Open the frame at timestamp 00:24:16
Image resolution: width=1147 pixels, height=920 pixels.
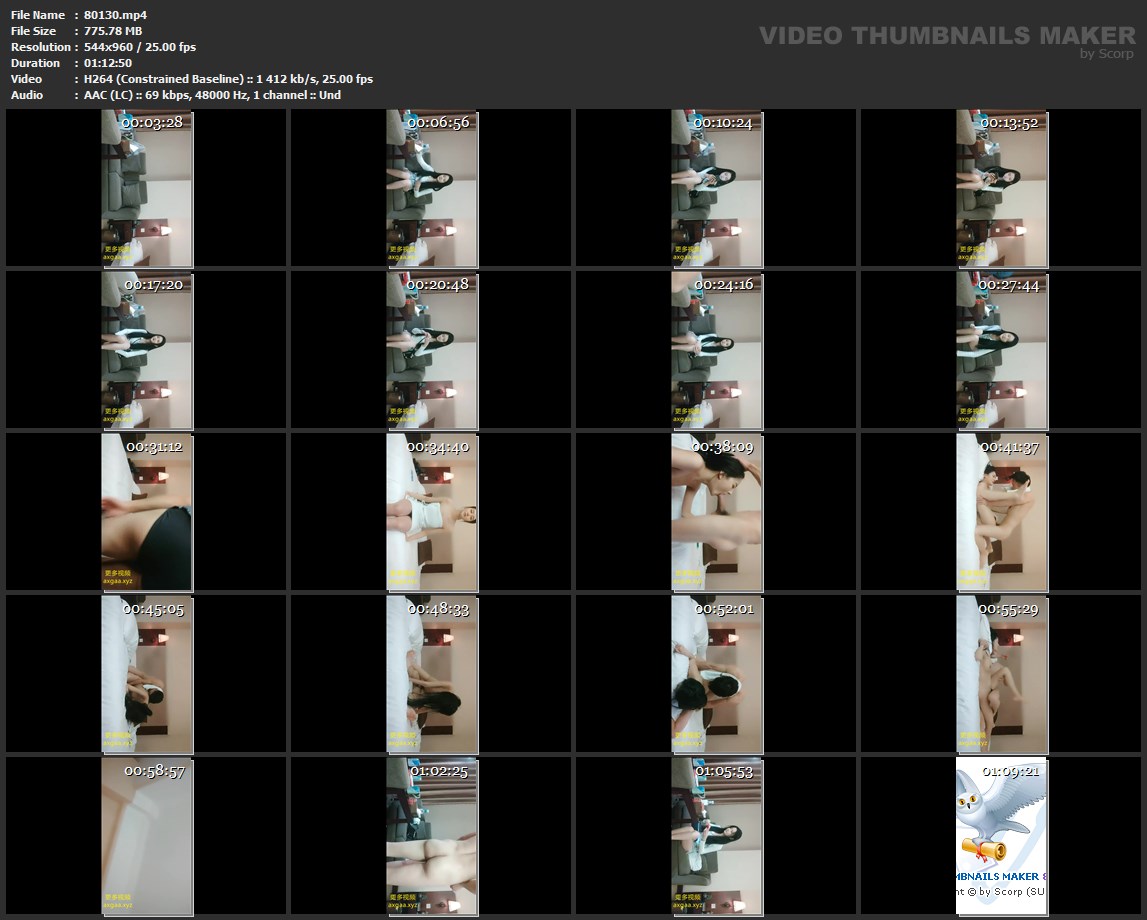[716, 350]
